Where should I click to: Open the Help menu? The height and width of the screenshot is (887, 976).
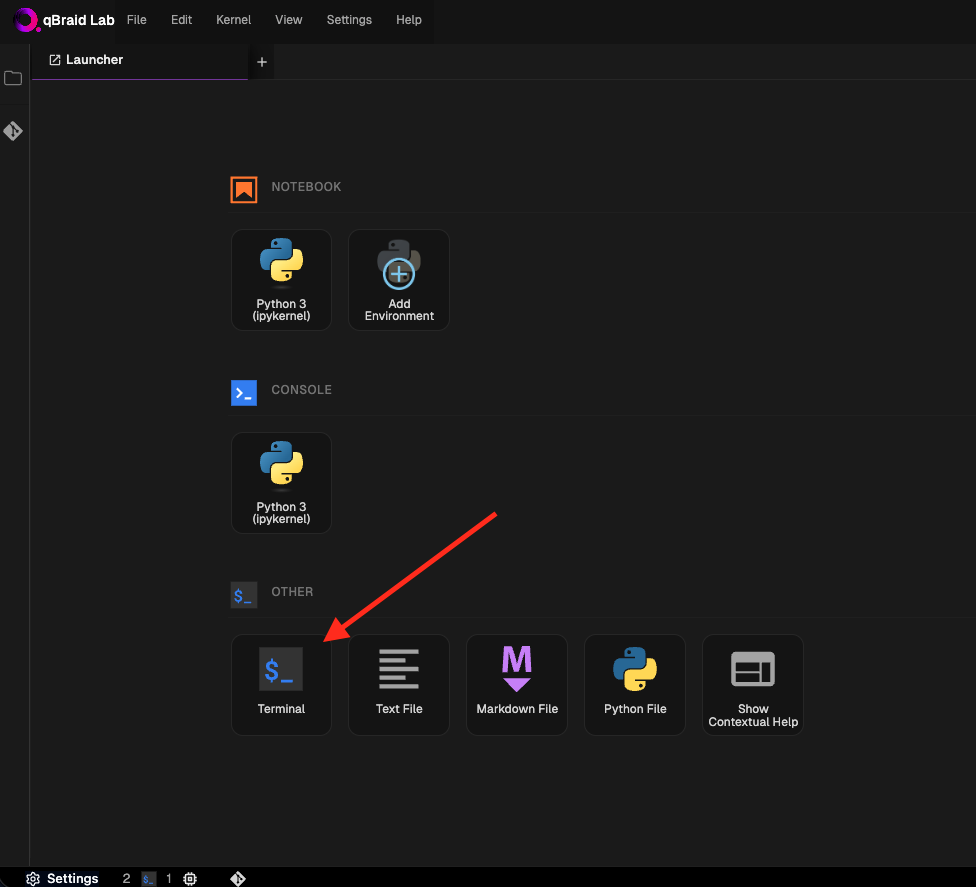coord(409,20)
